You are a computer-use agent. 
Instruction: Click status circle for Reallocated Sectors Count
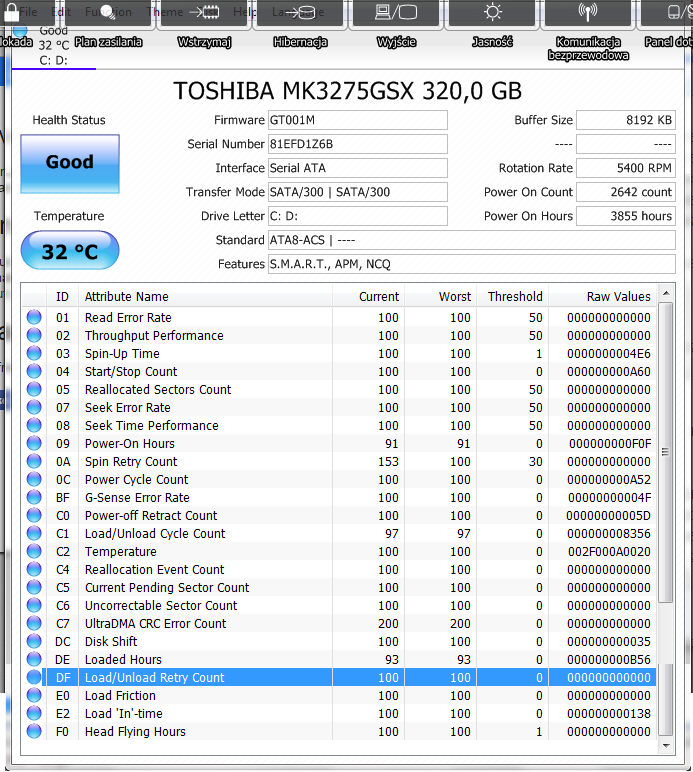[34, 389]
